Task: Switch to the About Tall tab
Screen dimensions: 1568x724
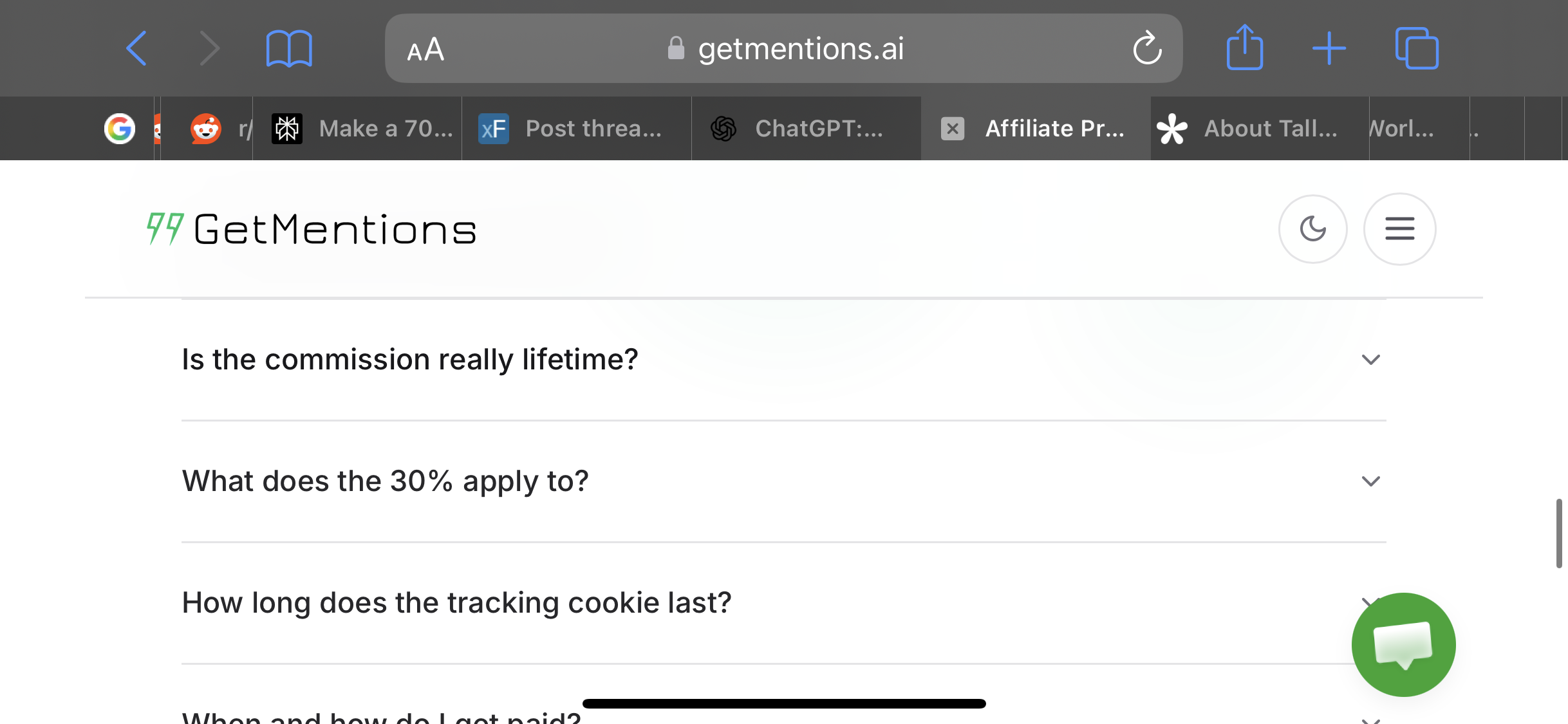Action: pos(1260,129)
